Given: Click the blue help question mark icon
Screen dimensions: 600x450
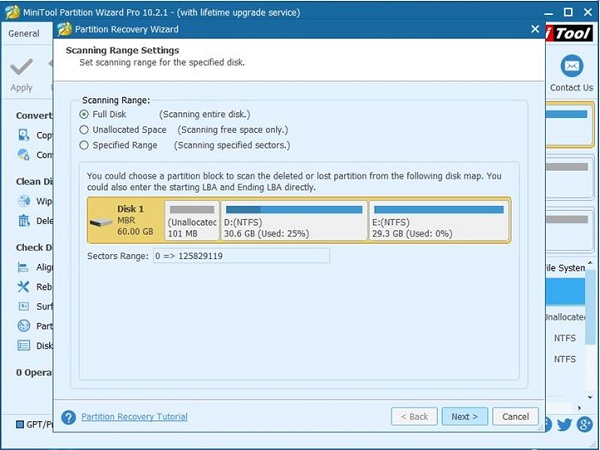Looking at the screenshot, I should point(68,417).
